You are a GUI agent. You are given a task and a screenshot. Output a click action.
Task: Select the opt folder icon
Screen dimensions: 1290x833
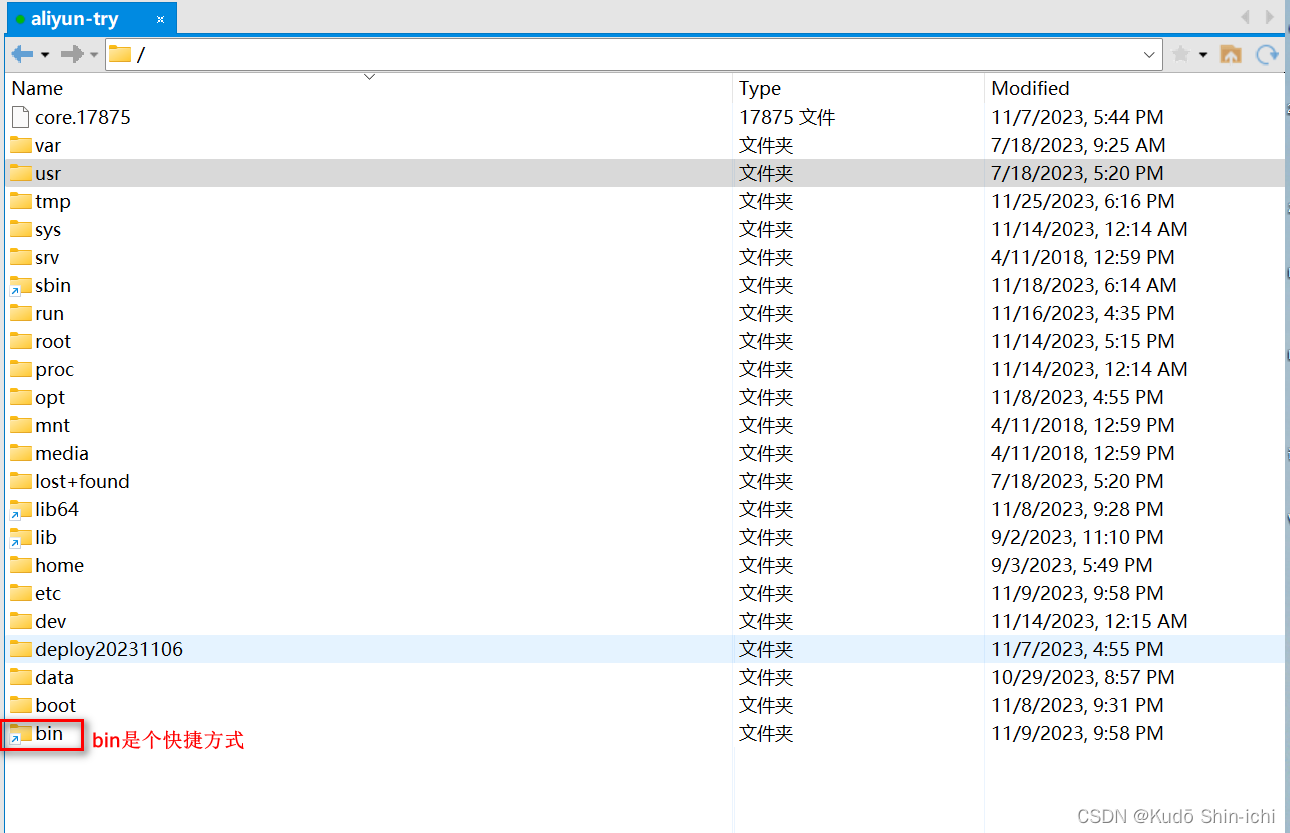click(21, 397)
